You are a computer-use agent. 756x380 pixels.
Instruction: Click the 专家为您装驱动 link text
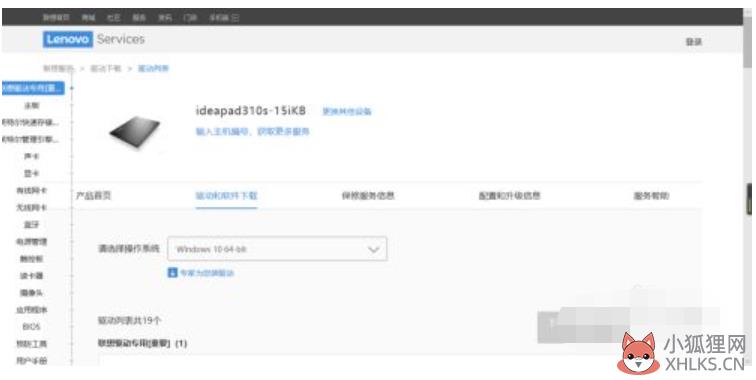(x=207, y=273)
